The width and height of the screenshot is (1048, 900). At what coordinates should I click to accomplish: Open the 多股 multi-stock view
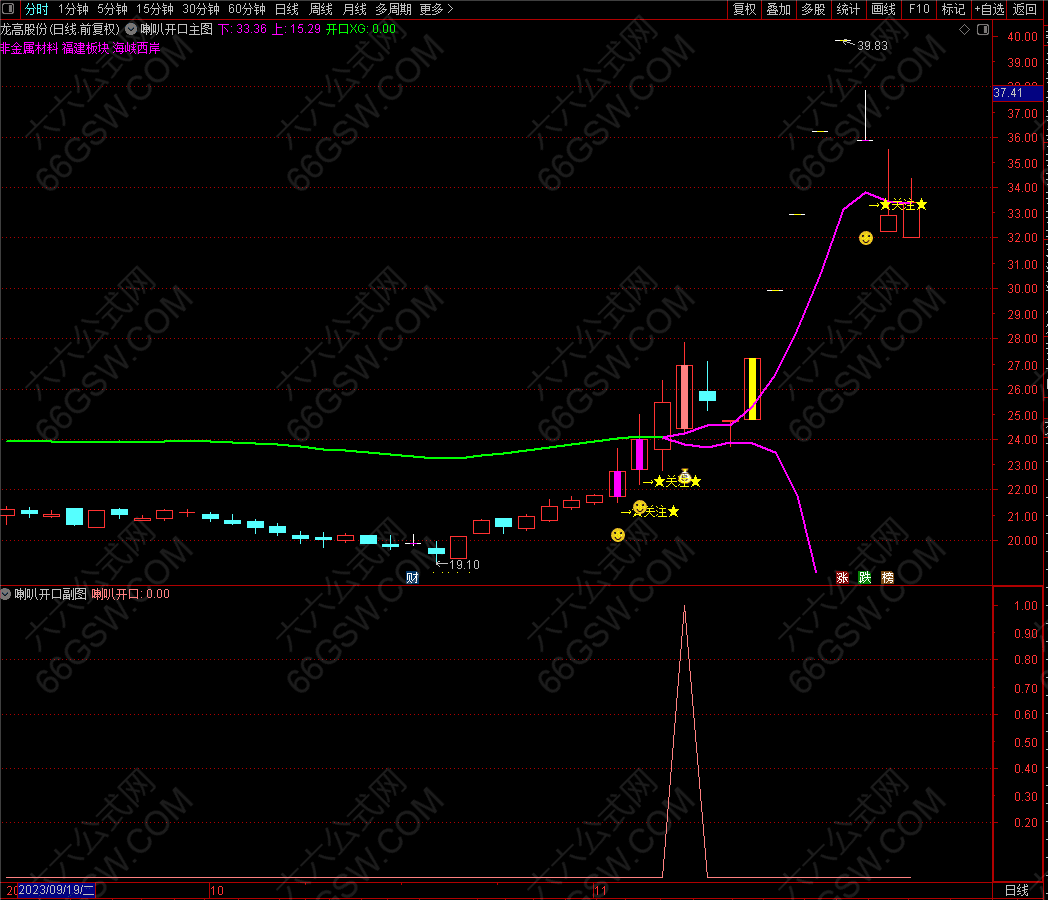click(813, 9)
